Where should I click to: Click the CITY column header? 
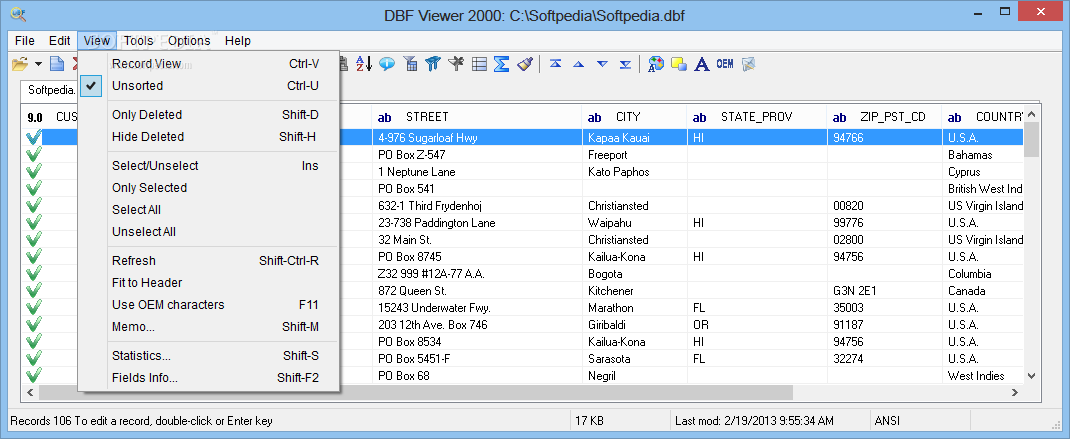click(634, 117)
